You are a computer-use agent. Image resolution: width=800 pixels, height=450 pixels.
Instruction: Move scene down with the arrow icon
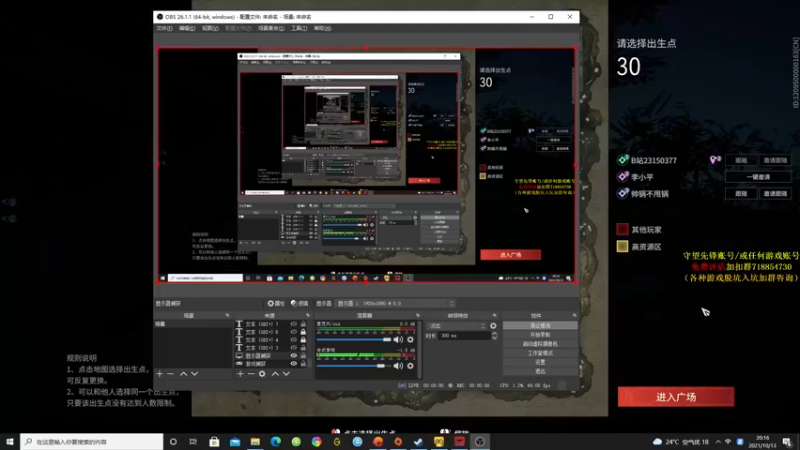tap(195, 374)
